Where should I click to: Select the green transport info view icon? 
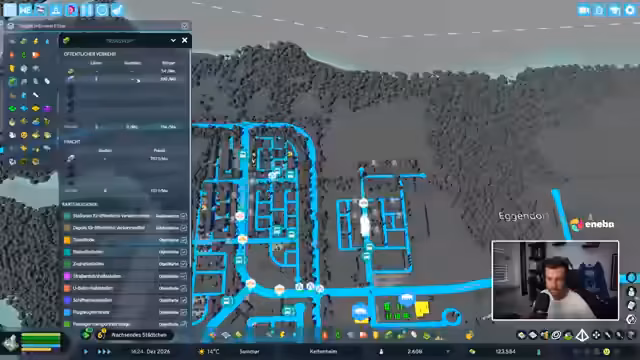coord(13,82)
